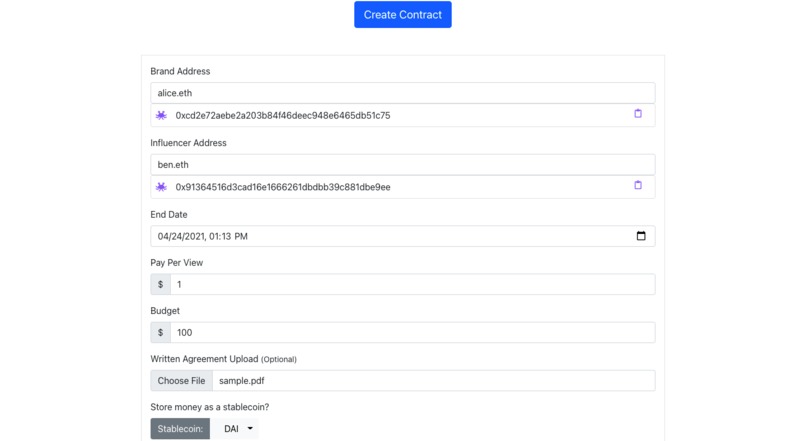The image size is (806, 441).
Task: Click the Stablecoin: label button
Action: click(180, 429)
